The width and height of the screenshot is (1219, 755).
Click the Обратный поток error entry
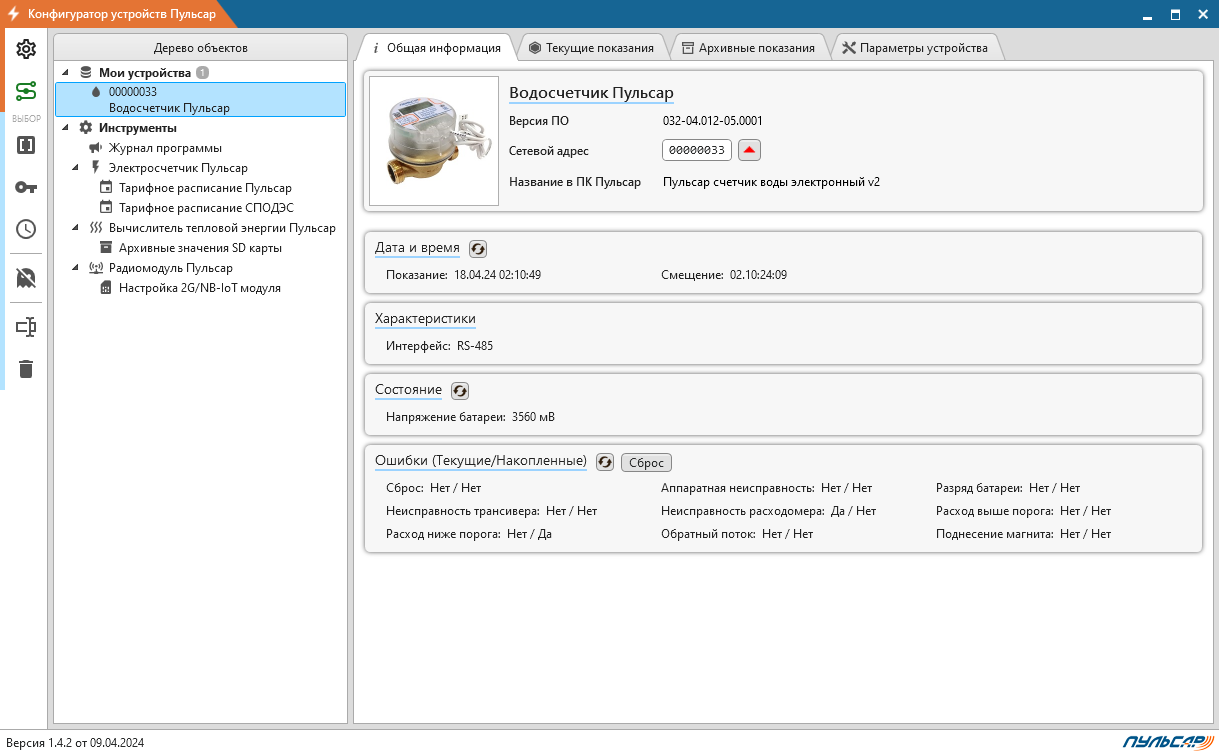coord(737,534)
